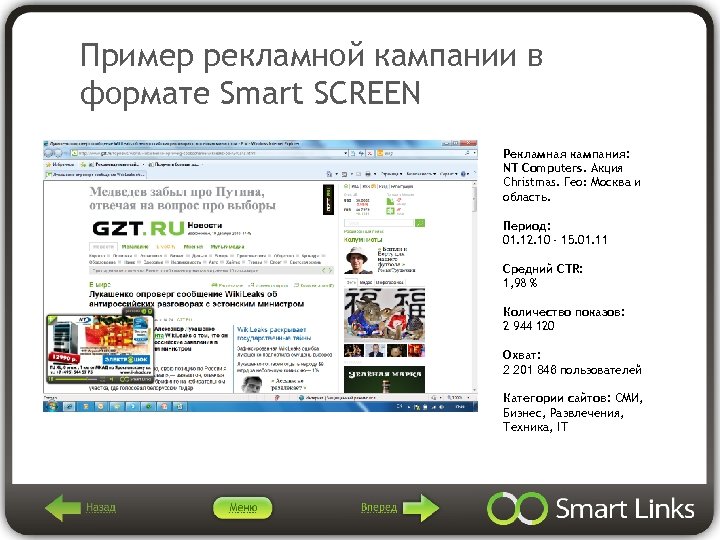Select the Период: label
This screenshot has width=720, height=540.
click(526, 225)
